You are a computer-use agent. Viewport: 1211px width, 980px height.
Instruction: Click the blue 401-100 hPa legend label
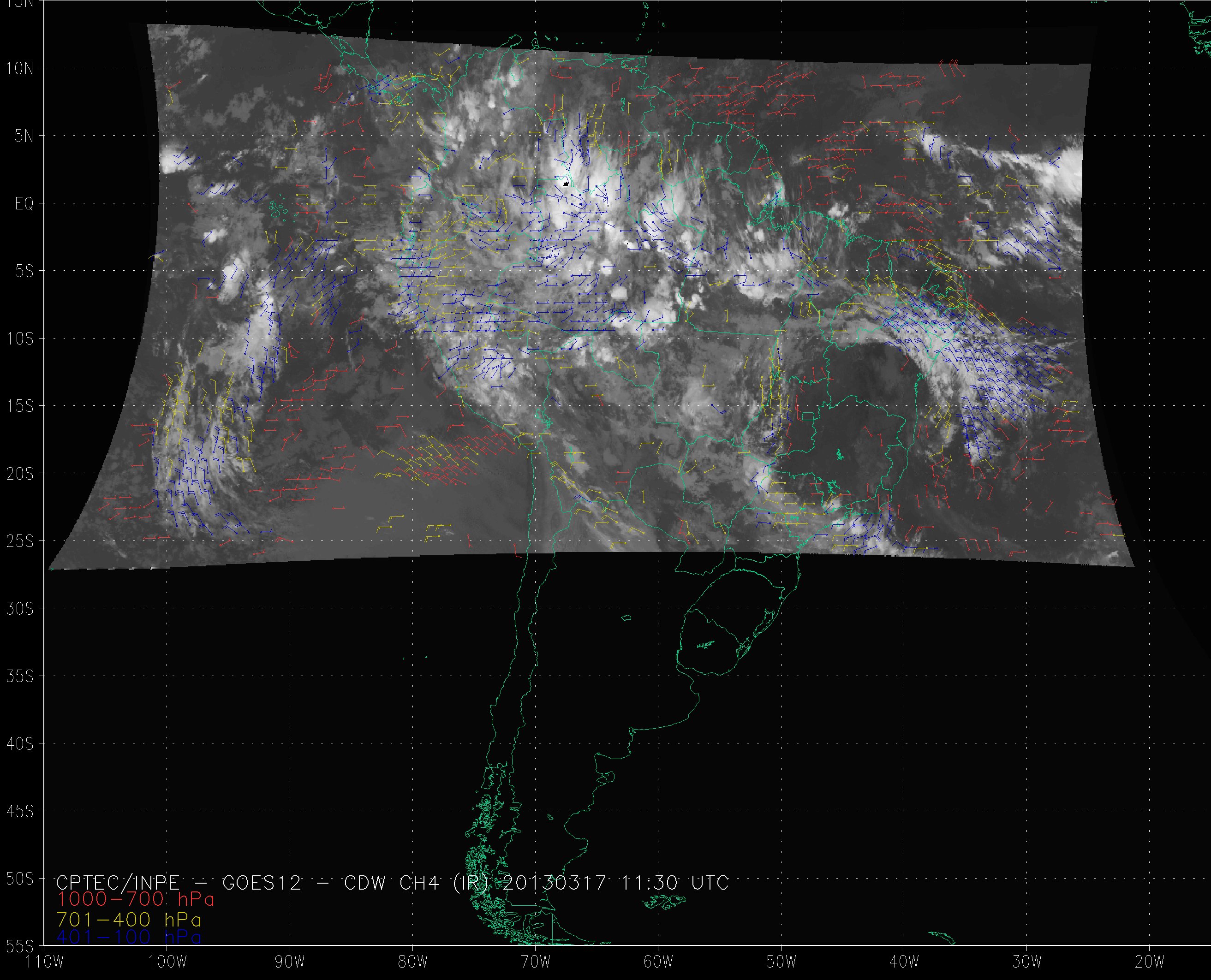pos(129,937)
